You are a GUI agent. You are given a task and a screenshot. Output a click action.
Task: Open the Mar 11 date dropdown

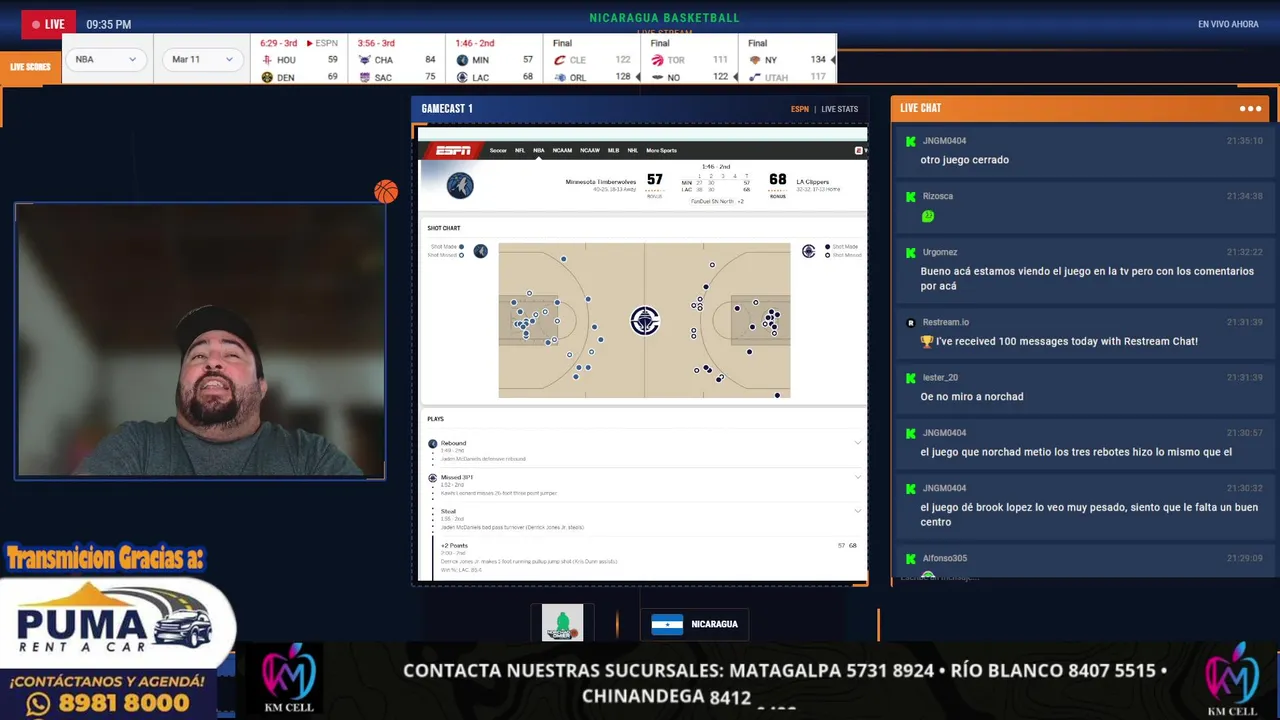204,59
